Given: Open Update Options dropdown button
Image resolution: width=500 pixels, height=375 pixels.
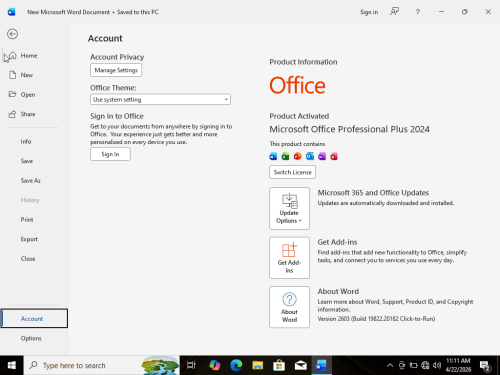Looking at the screenshot, I should click(x=289, y=208).
